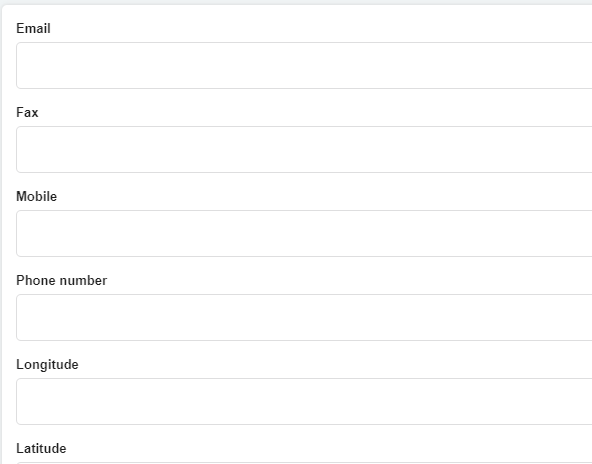Click the Fax label text
Image resolution: width=592 pixels, height=464 pixels.
point(27,113)
